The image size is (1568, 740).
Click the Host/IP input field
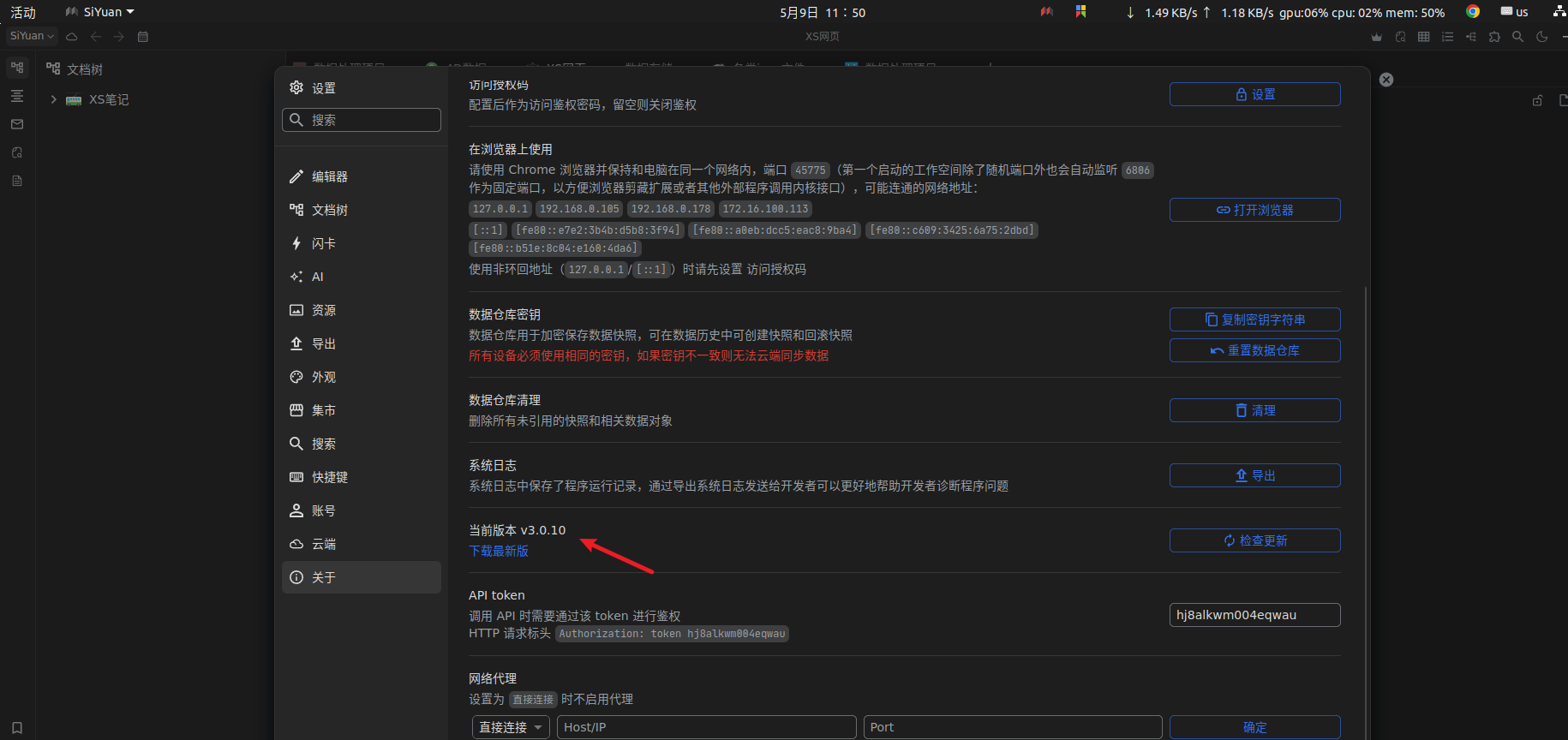707,727
